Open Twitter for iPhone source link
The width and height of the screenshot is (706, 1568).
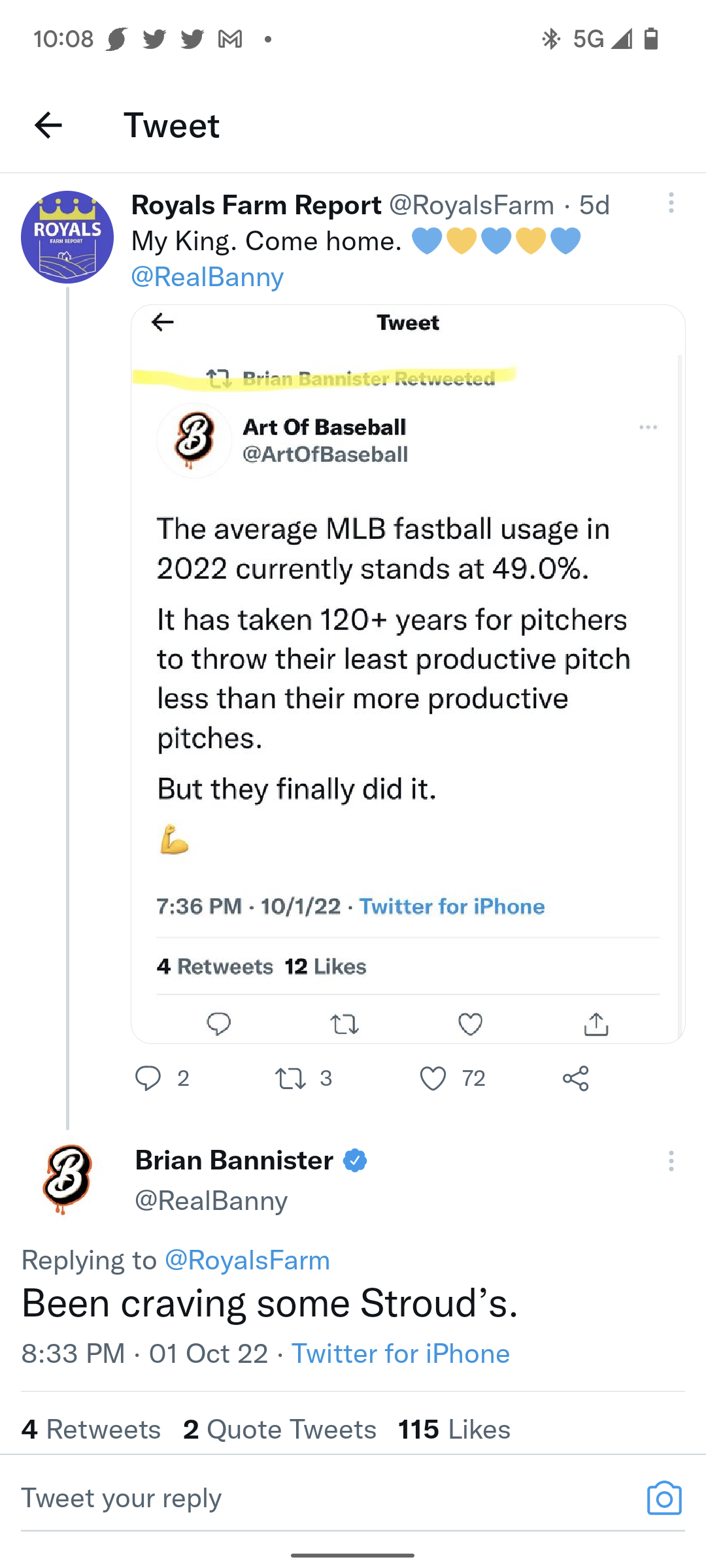pyautogui.click(x=400, y=1354)
